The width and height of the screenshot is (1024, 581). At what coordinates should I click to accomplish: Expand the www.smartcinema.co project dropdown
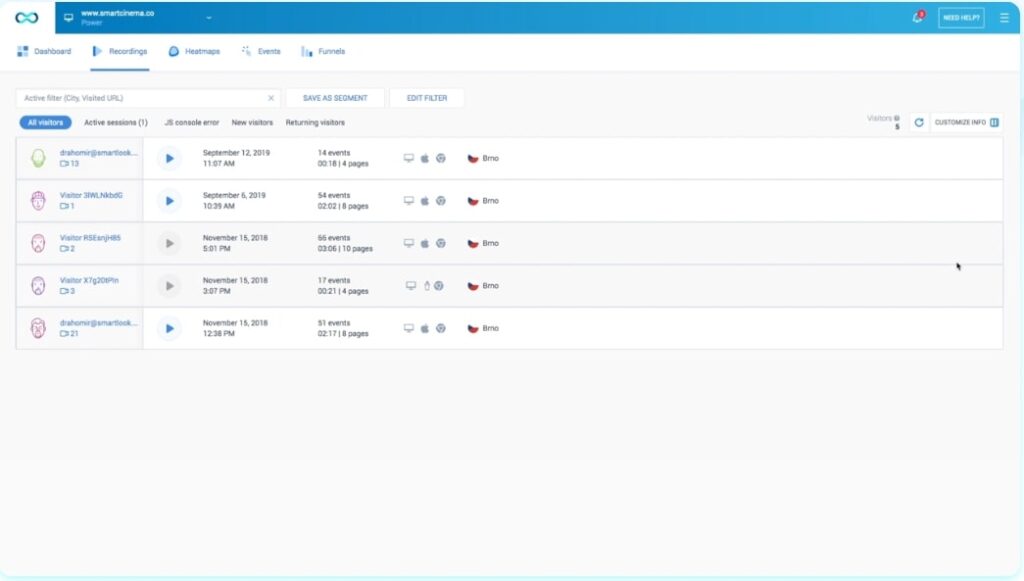[x=209, y=18]
